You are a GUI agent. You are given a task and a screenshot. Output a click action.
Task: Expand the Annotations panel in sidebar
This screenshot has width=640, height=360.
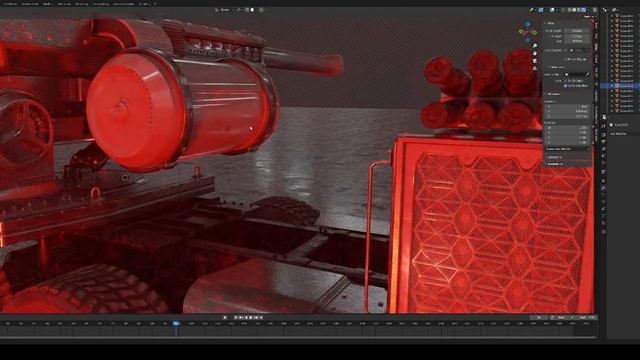coord(556,164)
